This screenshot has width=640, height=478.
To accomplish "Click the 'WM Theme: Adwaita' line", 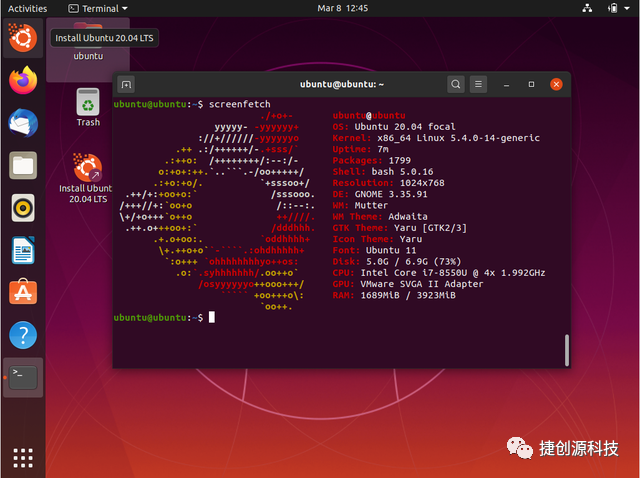I will click(x=380, y=216).
